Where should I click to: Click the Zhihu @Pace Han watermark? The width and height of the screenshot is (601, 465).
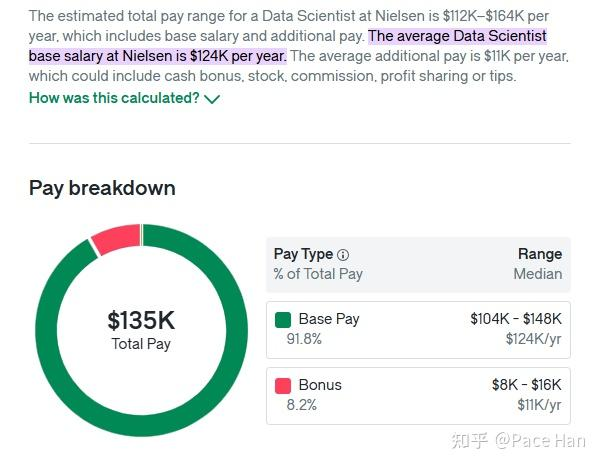pos(518,441)
